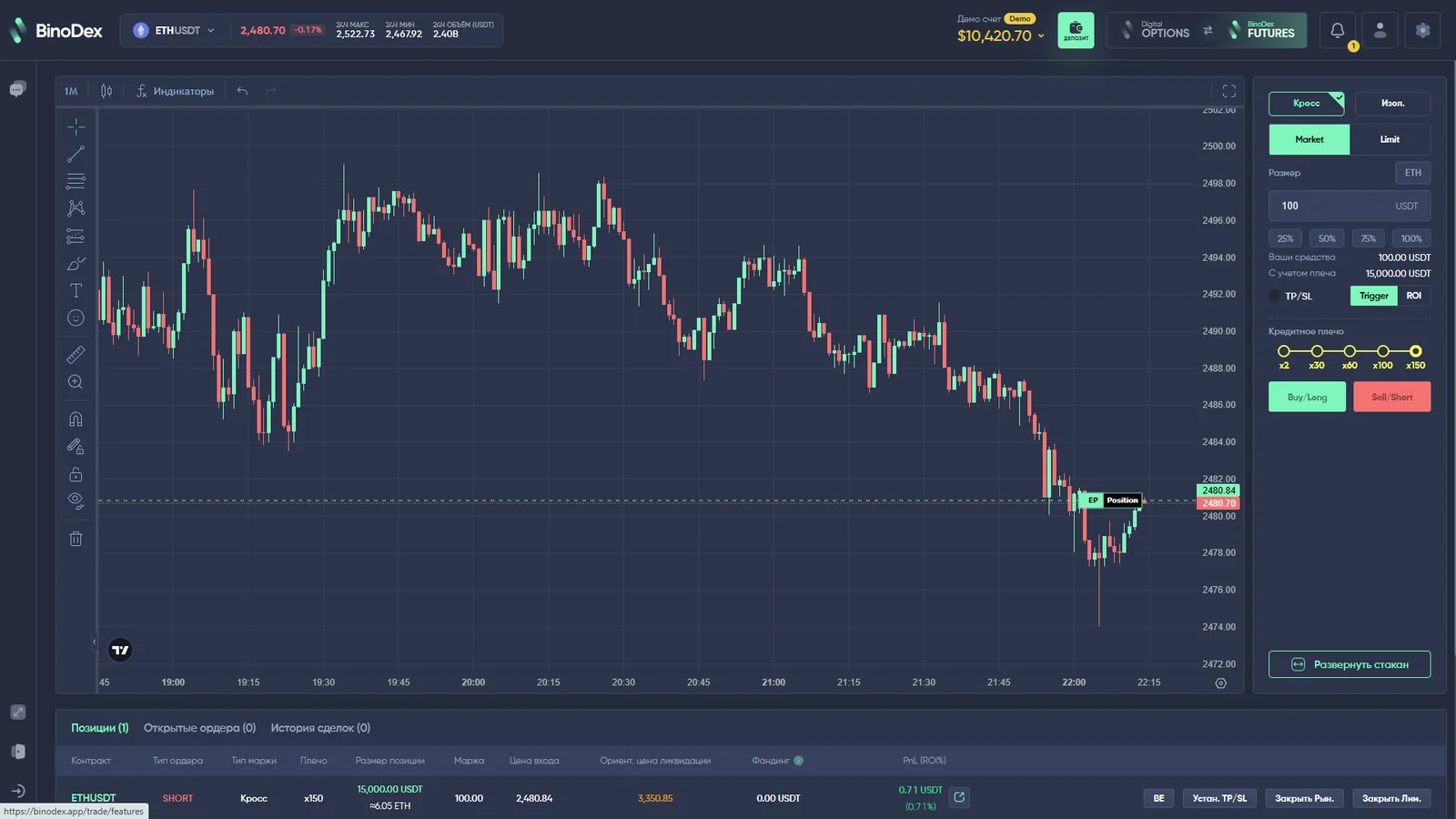
Task: Open the settings gear
Action: pos(1422,30)
